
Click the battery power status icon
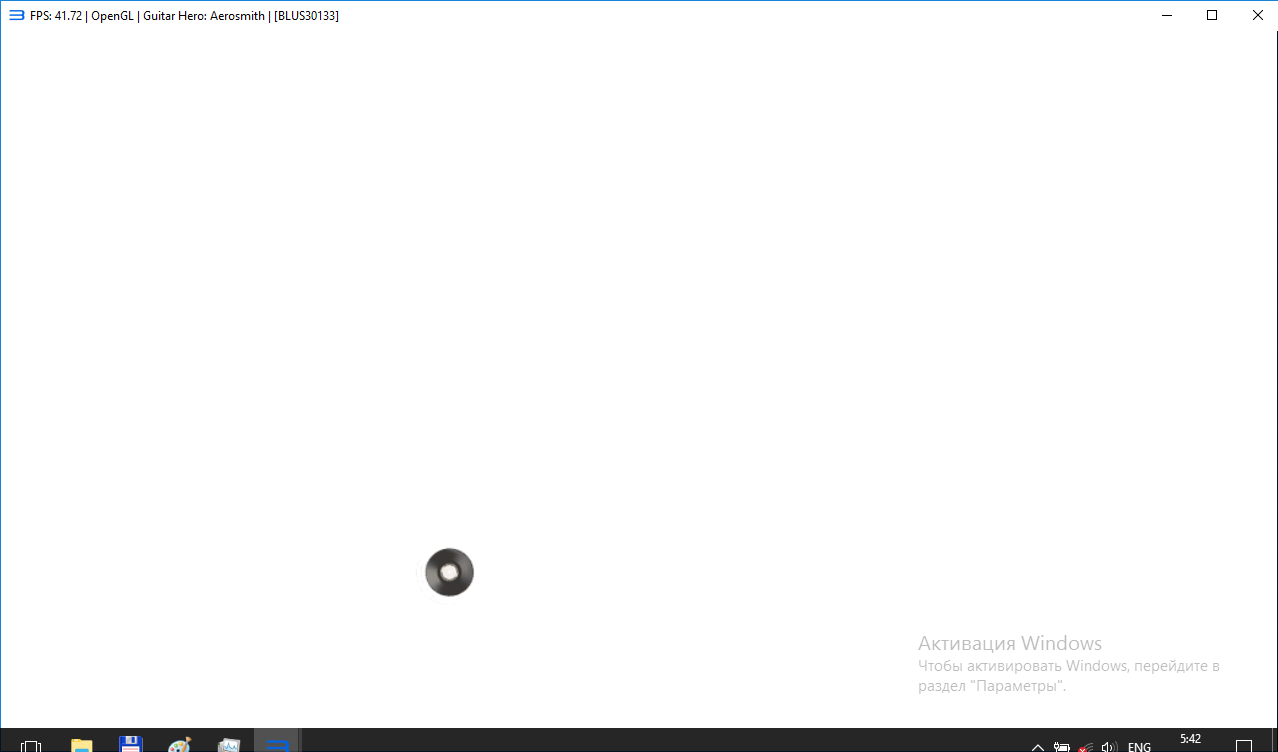pyautogui.click(x=1062, y=746)
